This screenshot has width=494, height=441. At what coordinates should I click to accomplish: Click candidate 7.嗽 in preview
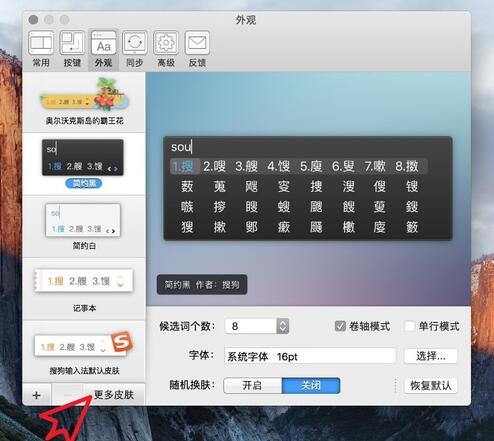tap(375, 166)
